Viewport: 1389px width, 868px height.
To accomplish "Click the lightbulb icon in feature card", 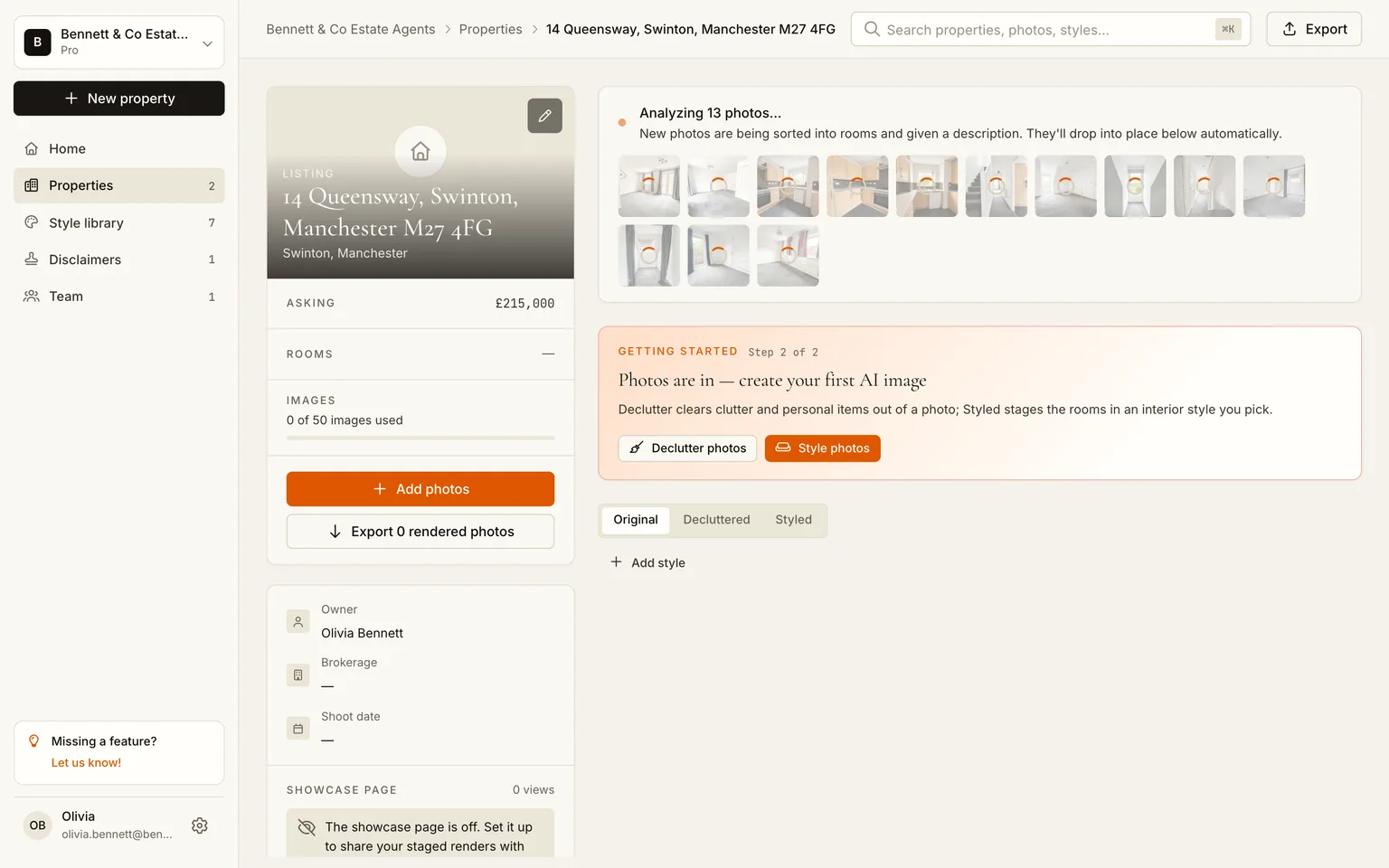I will click(33, 741).
